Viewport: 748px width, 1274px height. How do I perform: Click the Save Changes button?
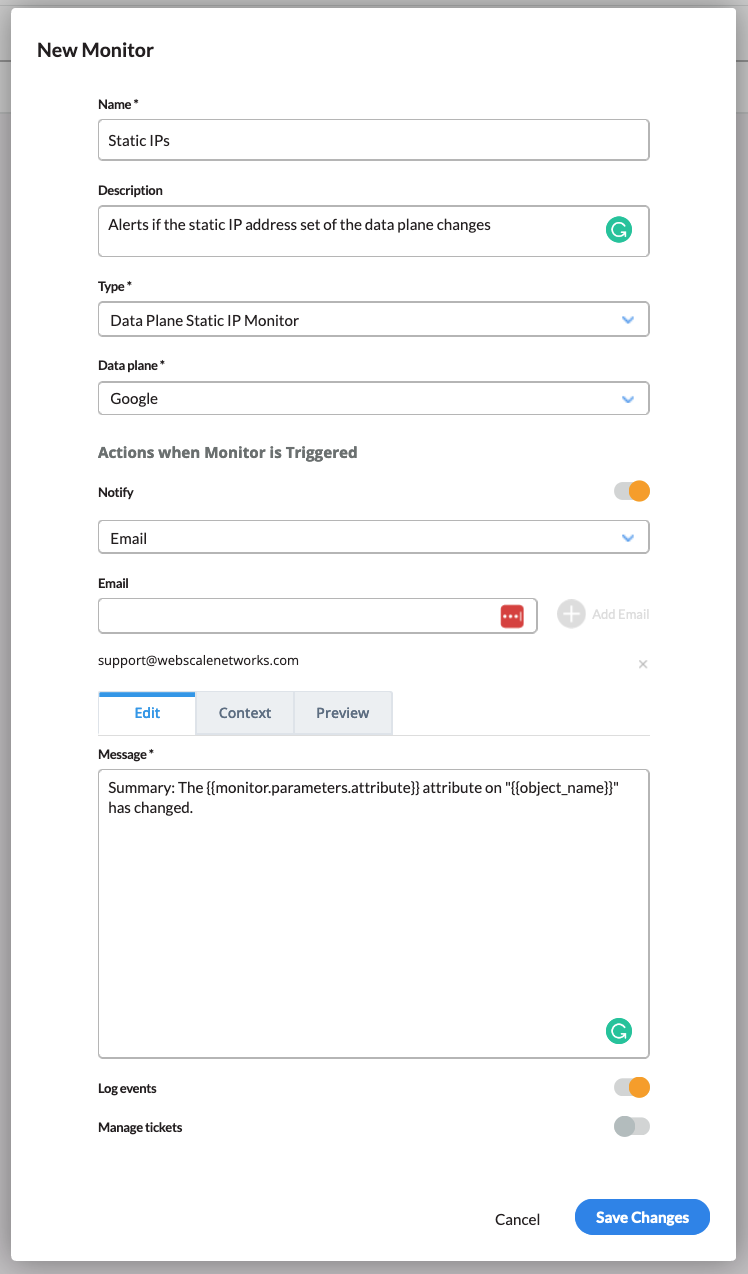(x=642, y=1217)
